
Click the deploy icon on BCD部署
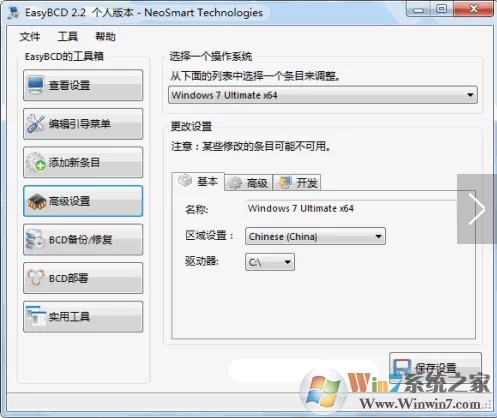click(36, 278)
